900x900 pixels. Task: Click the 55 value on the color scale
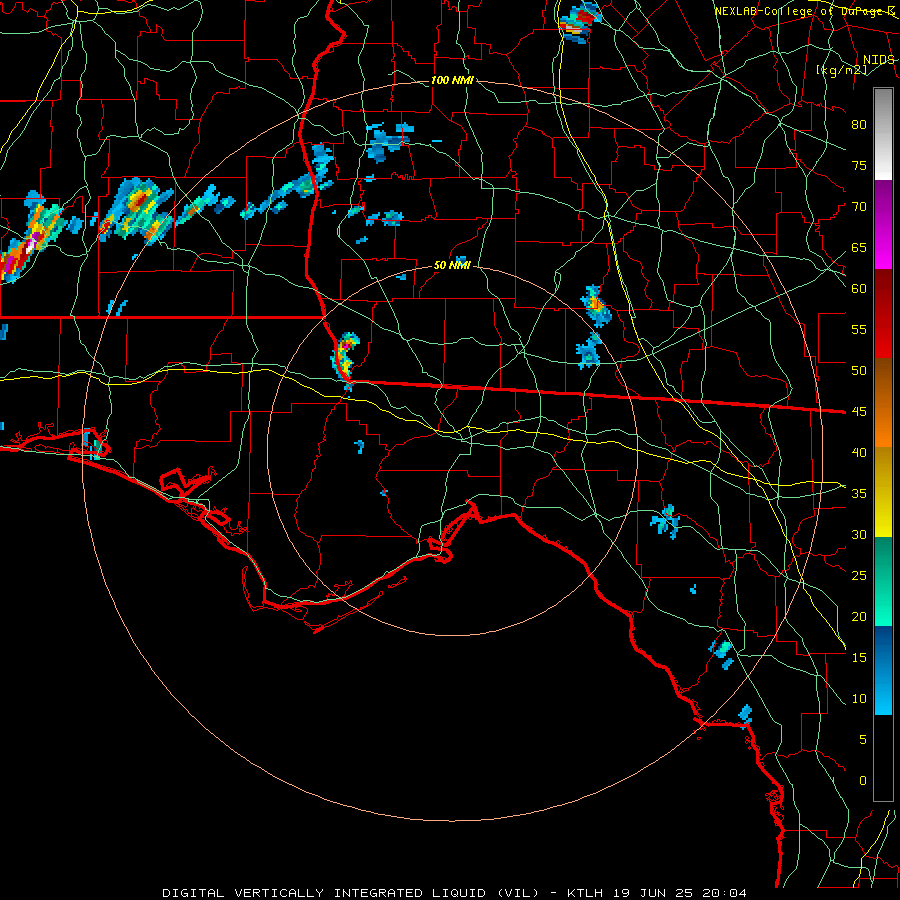point(859,329)
